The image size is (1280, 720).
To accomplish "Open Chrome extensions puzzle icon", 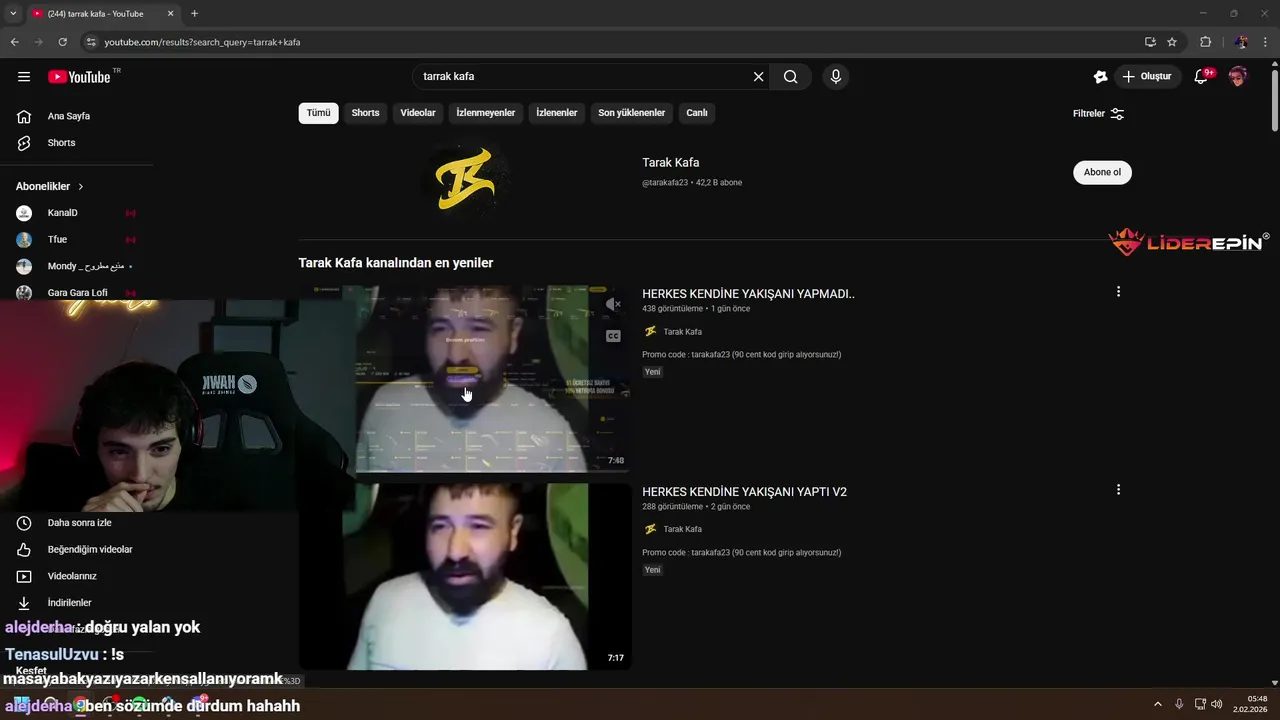I will click(1205, 42).
